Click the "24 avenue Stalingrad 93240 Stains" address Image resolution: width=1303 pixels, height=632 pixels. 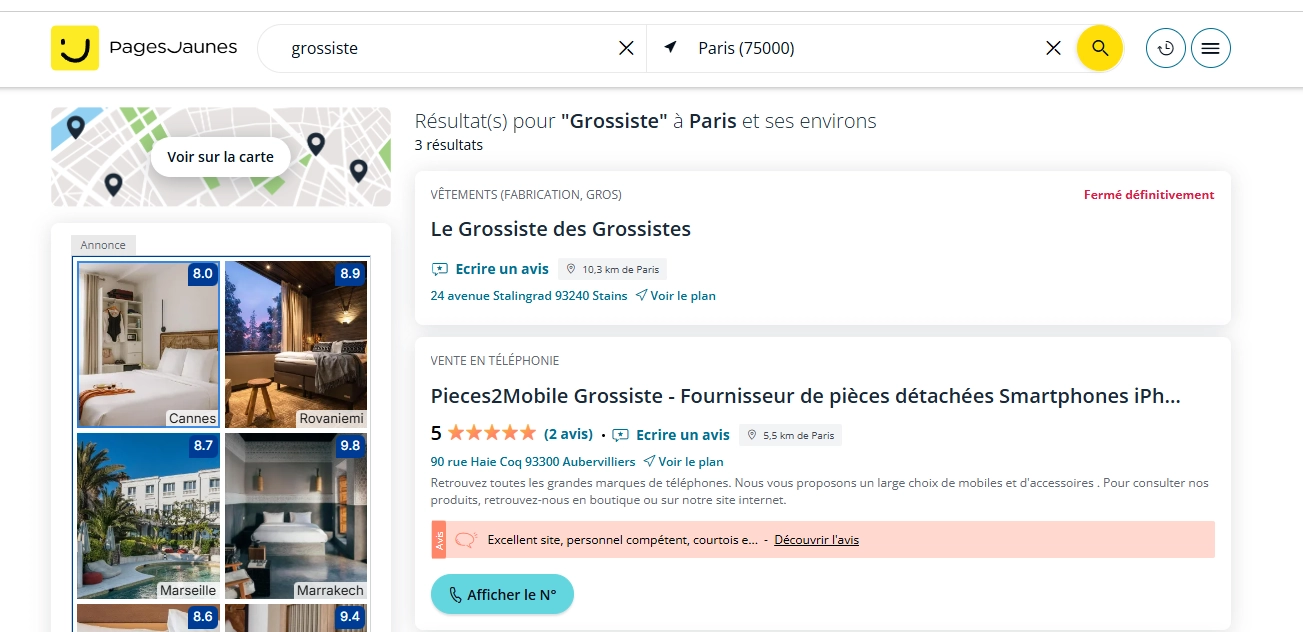click(x=528, y=295)
